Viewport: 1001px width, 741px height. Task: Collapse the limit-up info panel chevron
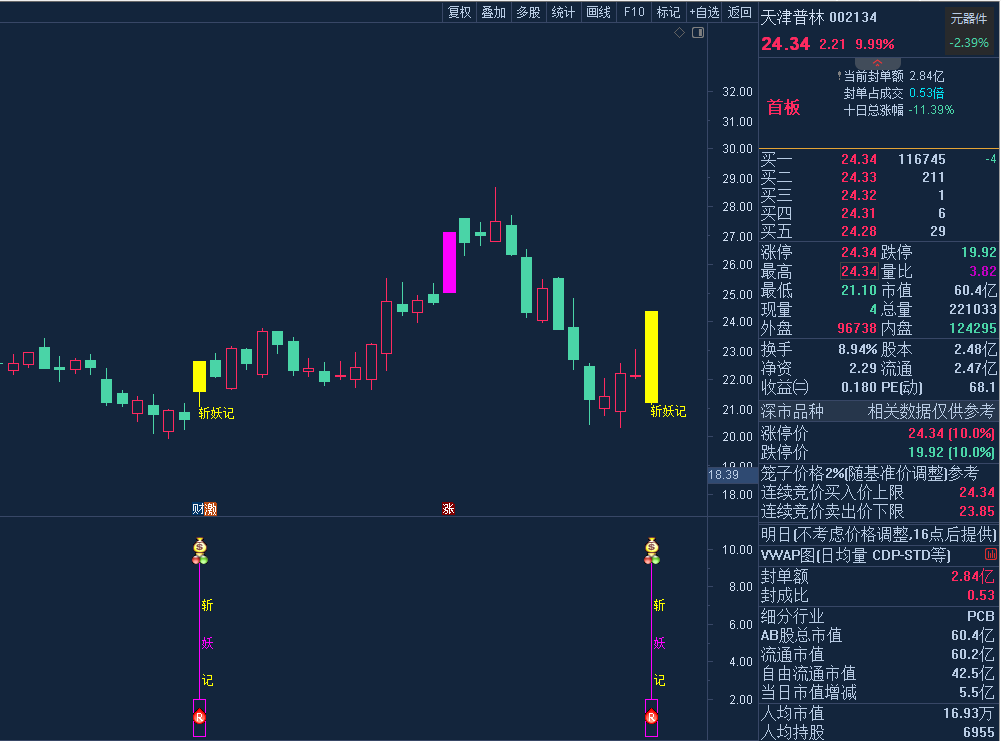click(877, 63)
